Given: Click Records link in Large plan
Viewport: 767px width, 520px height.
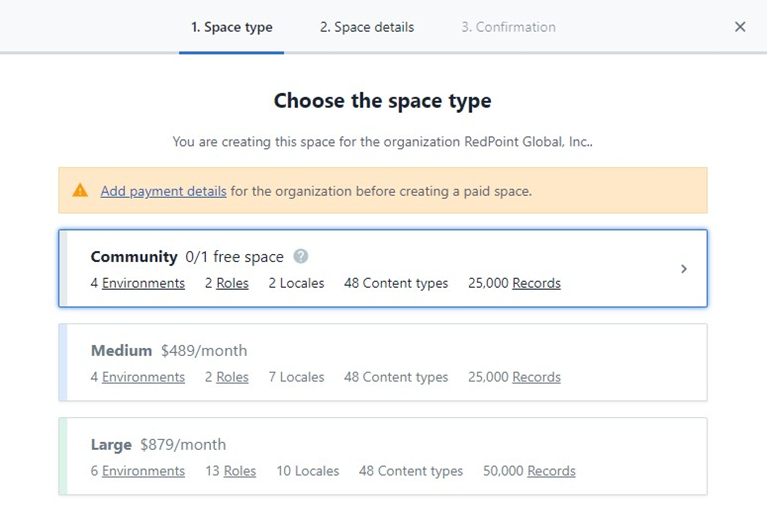Looking at the screenshot, I should pos(551,471).
